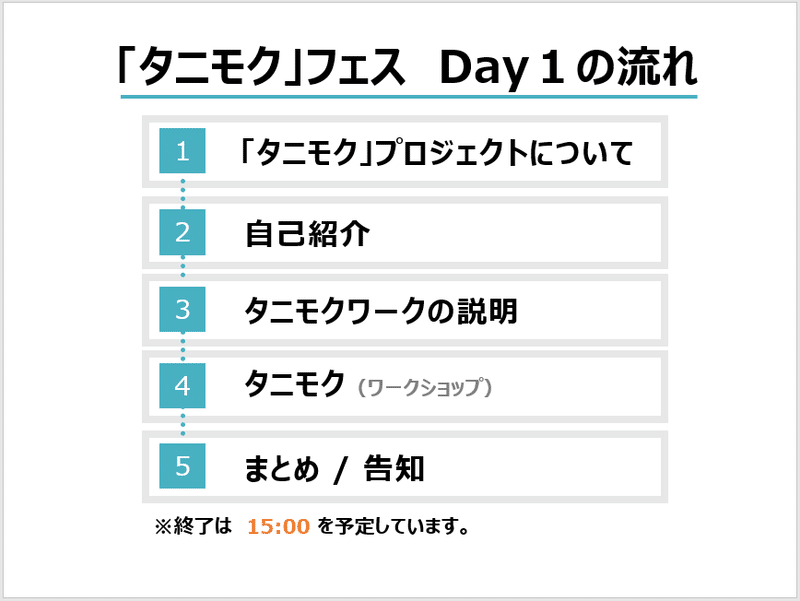Click the タニモク text in row 4

pos(295,384)
